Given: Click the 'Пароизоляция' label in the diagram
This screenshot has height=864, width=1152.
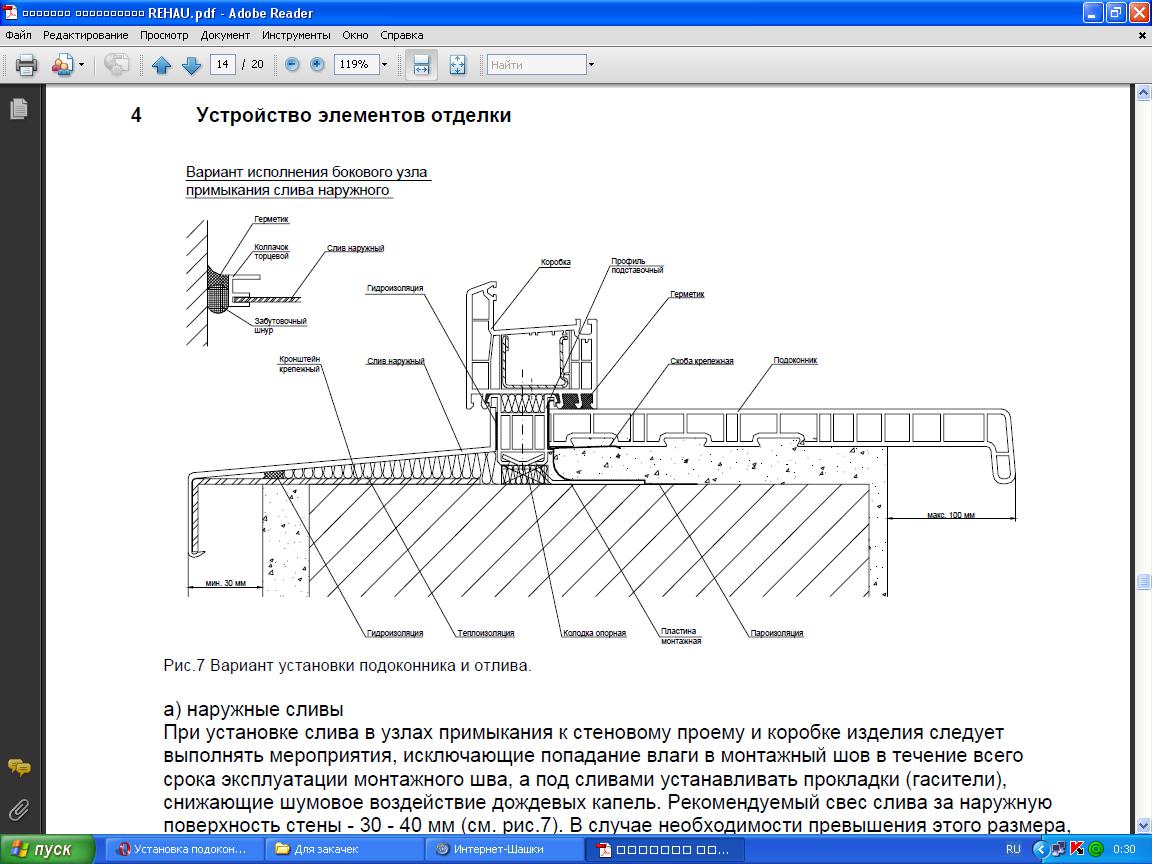Looking at the screenshot, I should 777,633.
